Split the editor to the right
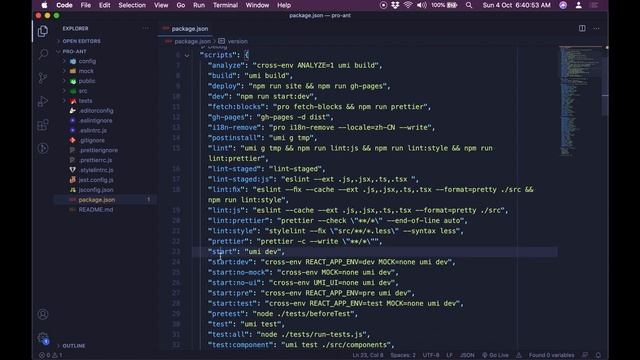Viewport: 640px width, 360px height. click(582, 28)
